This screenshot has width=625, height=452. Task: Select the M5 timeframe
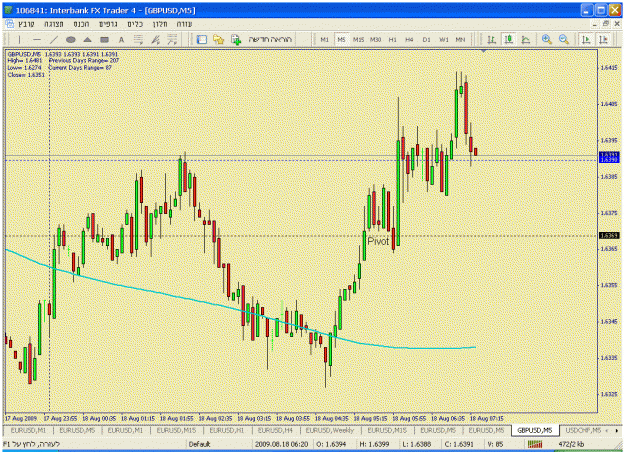click(x=341, y=39)
